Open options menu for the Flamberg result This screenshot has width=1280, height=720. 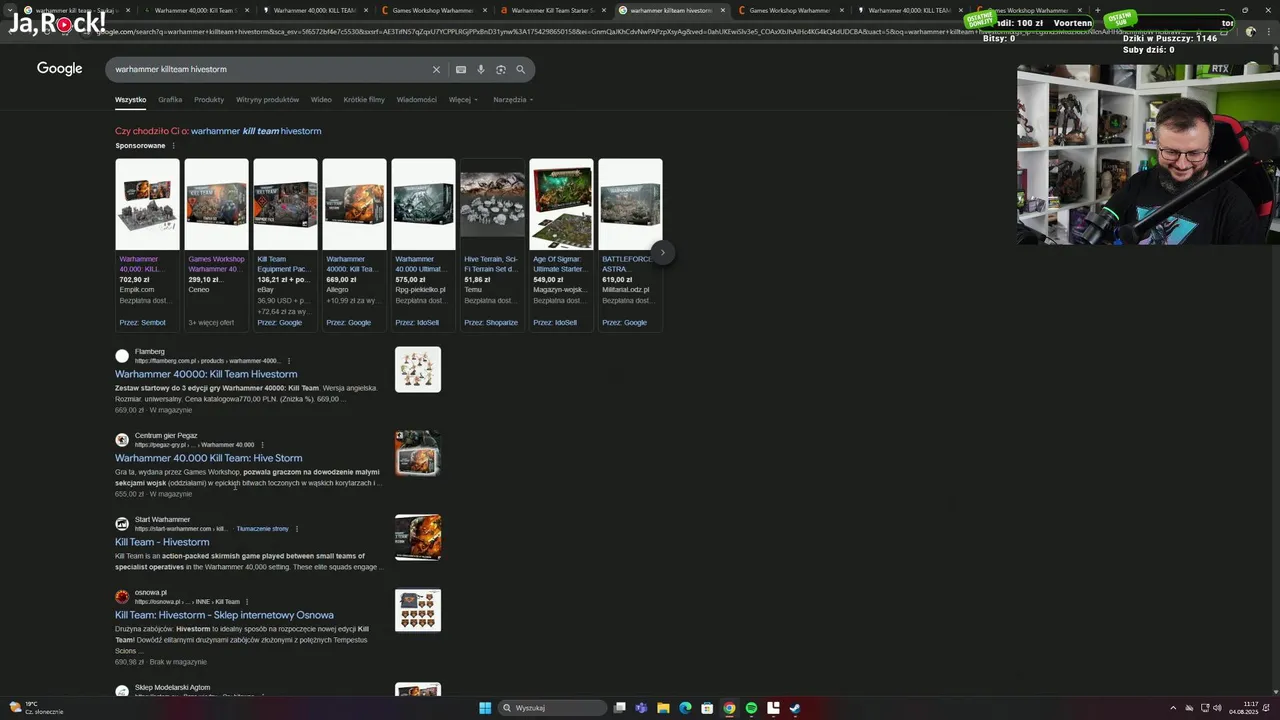pyautogui.click(x=289, y=361)
